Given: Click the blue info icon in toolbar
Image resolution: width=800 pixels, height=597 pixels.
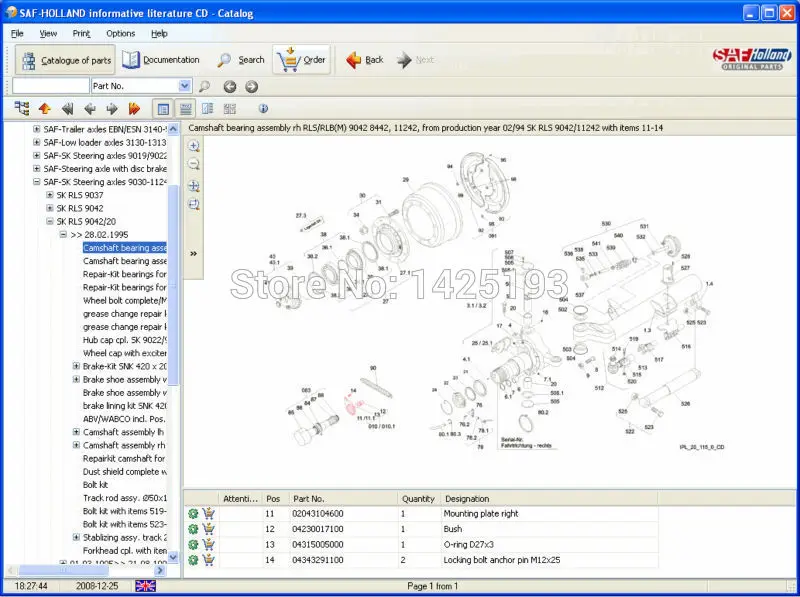Looking at the screenshot, I should 263,109.
